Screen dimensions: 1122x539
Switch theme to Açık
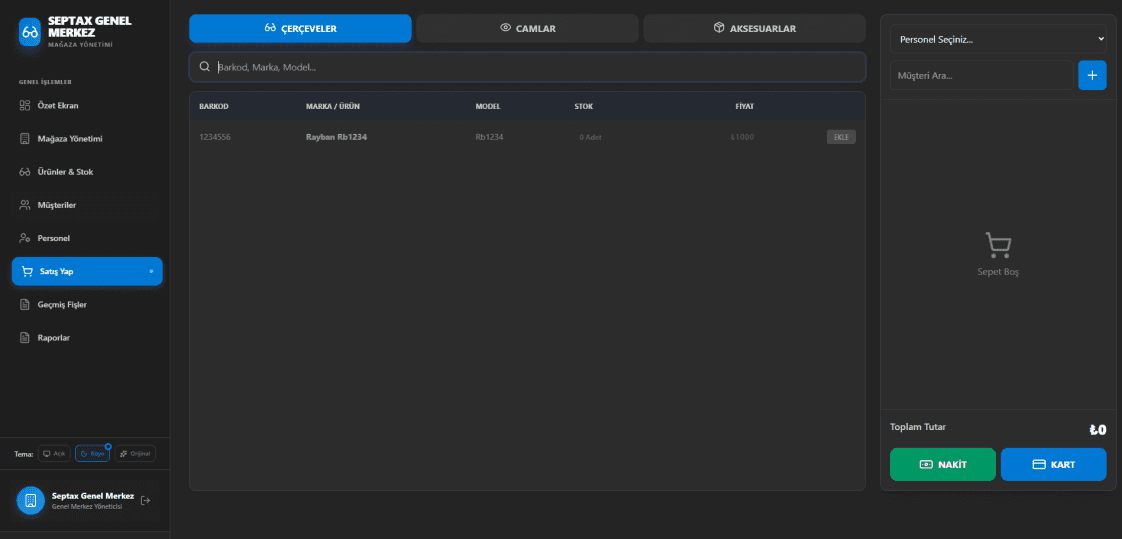point(54,454)
